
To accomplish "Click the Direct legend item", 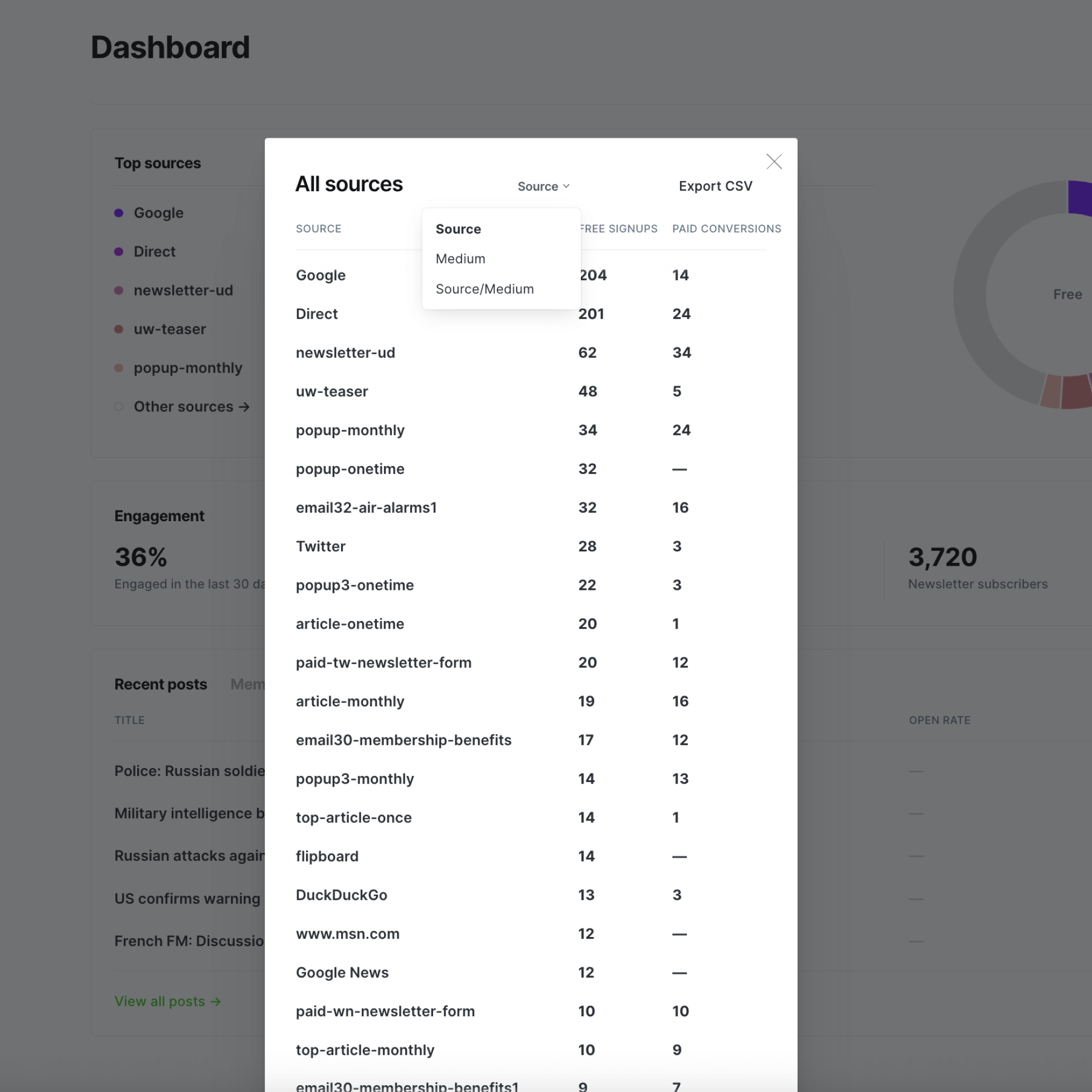I will 154,251.
